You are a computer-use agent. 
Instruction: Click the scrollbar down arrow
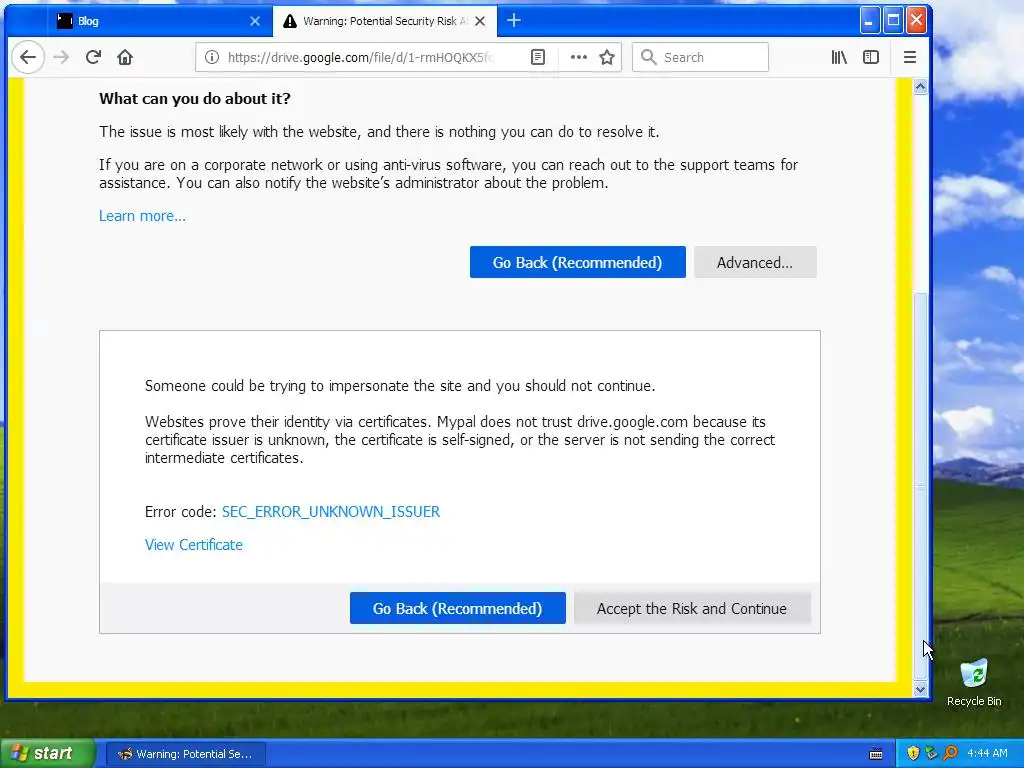pyautogui.click(x=920, y=690)
